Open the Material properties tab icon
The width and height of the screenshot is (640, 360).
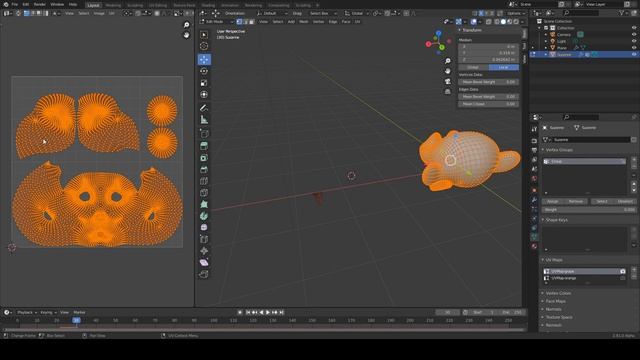coord(534,247)
